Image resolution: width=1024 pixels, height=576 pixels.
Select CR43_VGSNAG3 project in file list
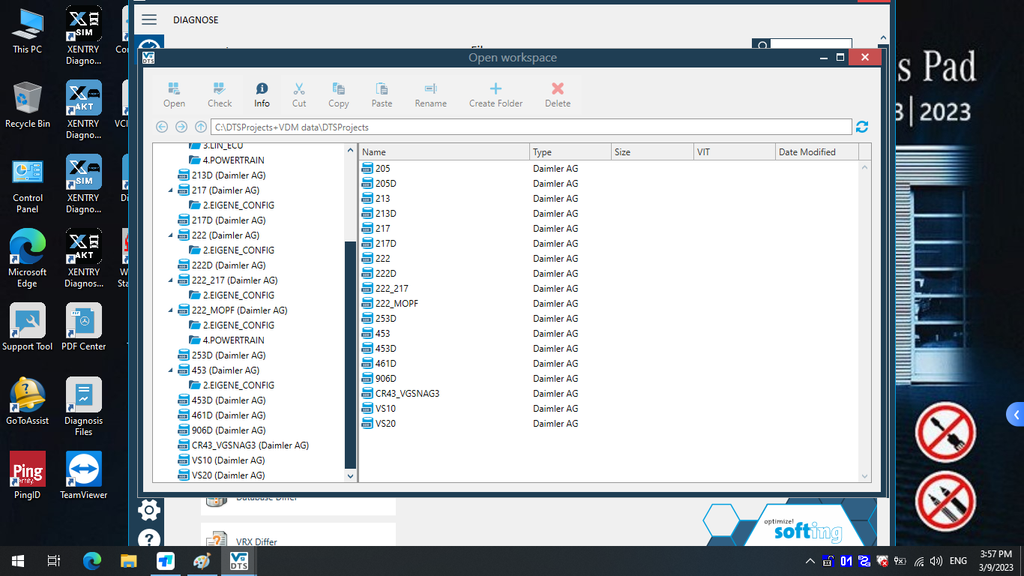[407, 394]
